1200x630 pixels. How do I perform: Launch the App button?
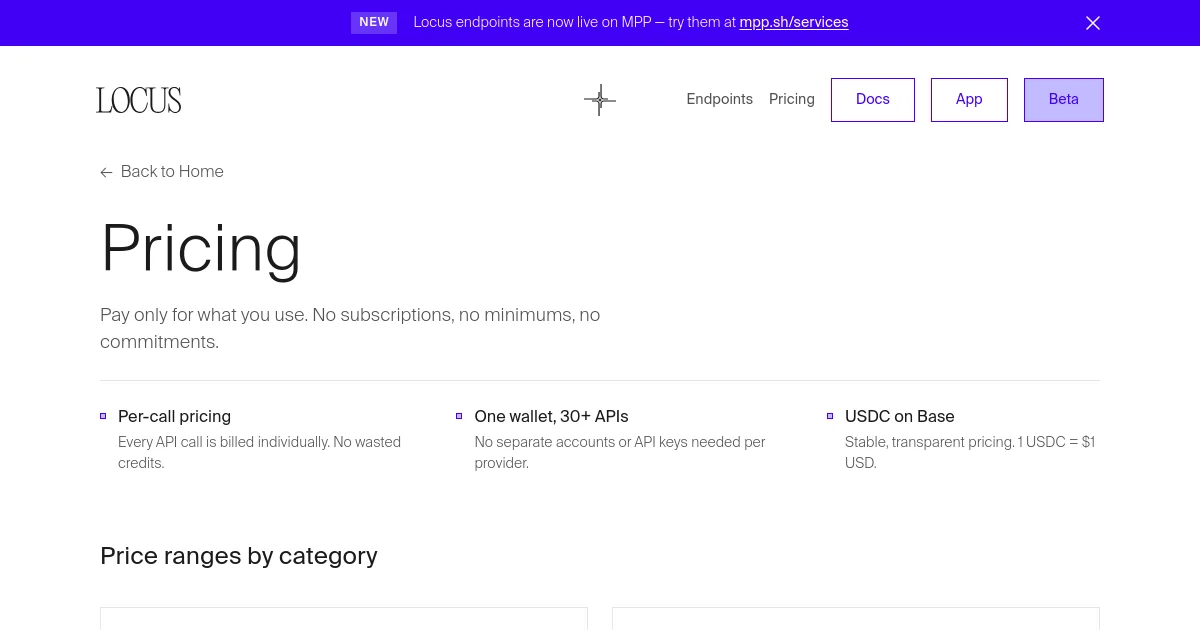969,100
